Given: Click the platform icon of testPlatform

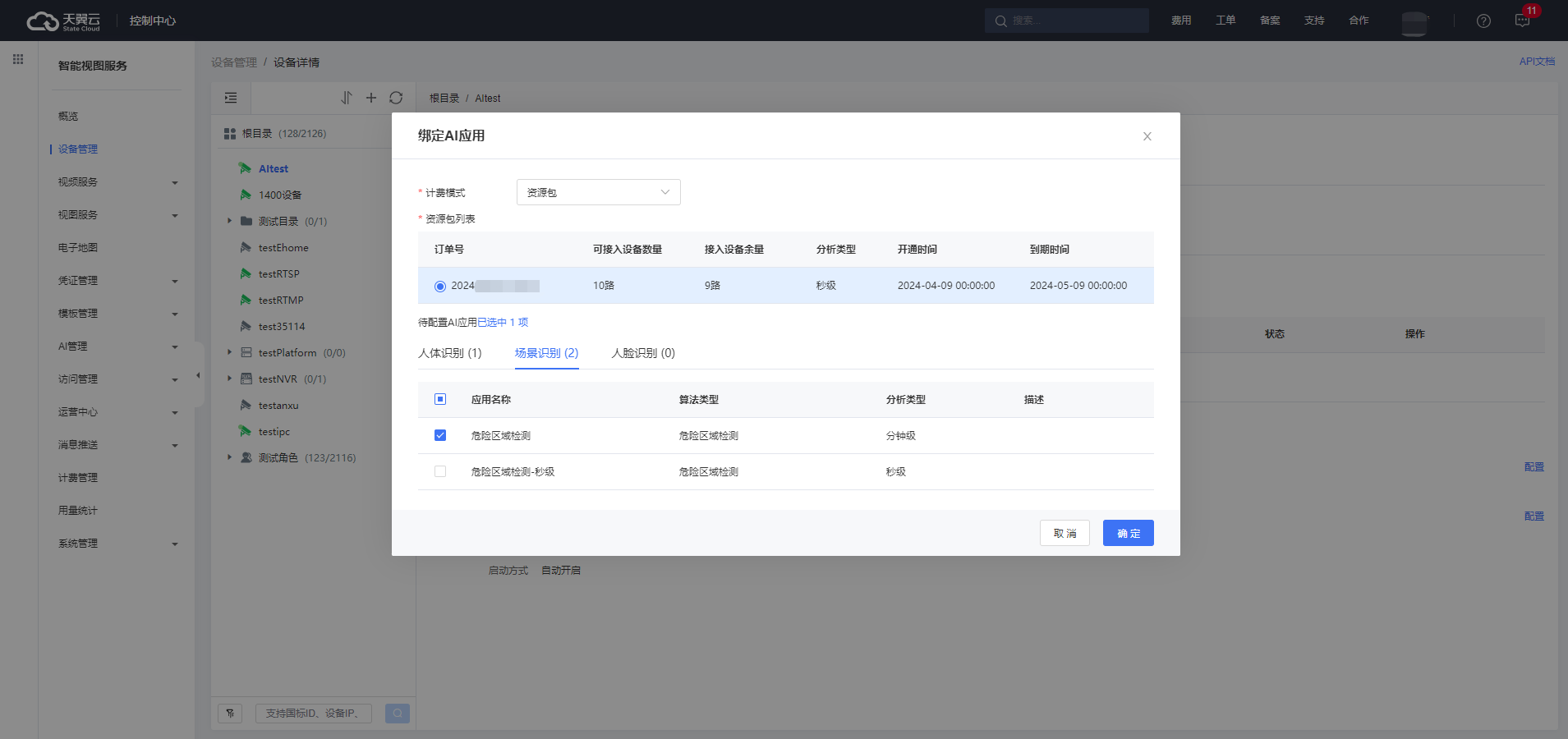Looking at the screenshot, I should tap(246, 352).
